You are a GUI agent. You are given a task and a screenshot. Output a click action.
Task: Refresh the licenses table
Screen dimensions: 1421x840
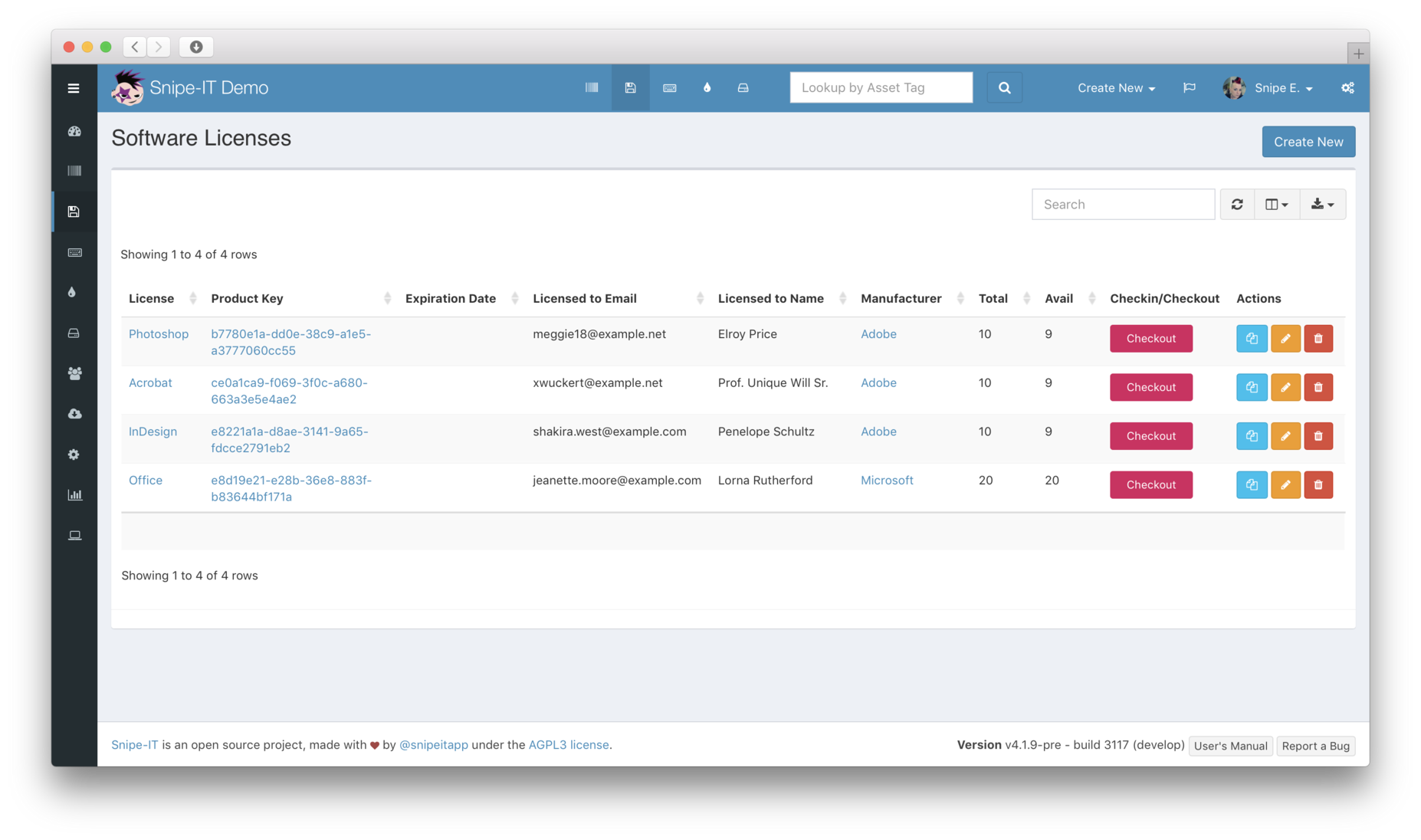coord(1237,204)
